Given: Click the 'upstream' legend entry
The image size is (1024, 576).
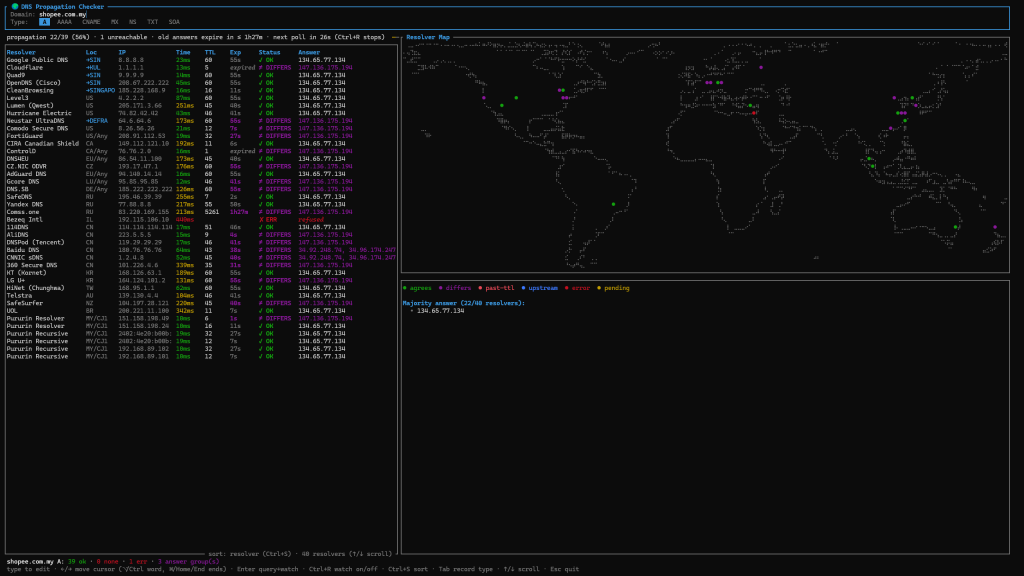Looking at the screenshot, I should coord(539,288).
